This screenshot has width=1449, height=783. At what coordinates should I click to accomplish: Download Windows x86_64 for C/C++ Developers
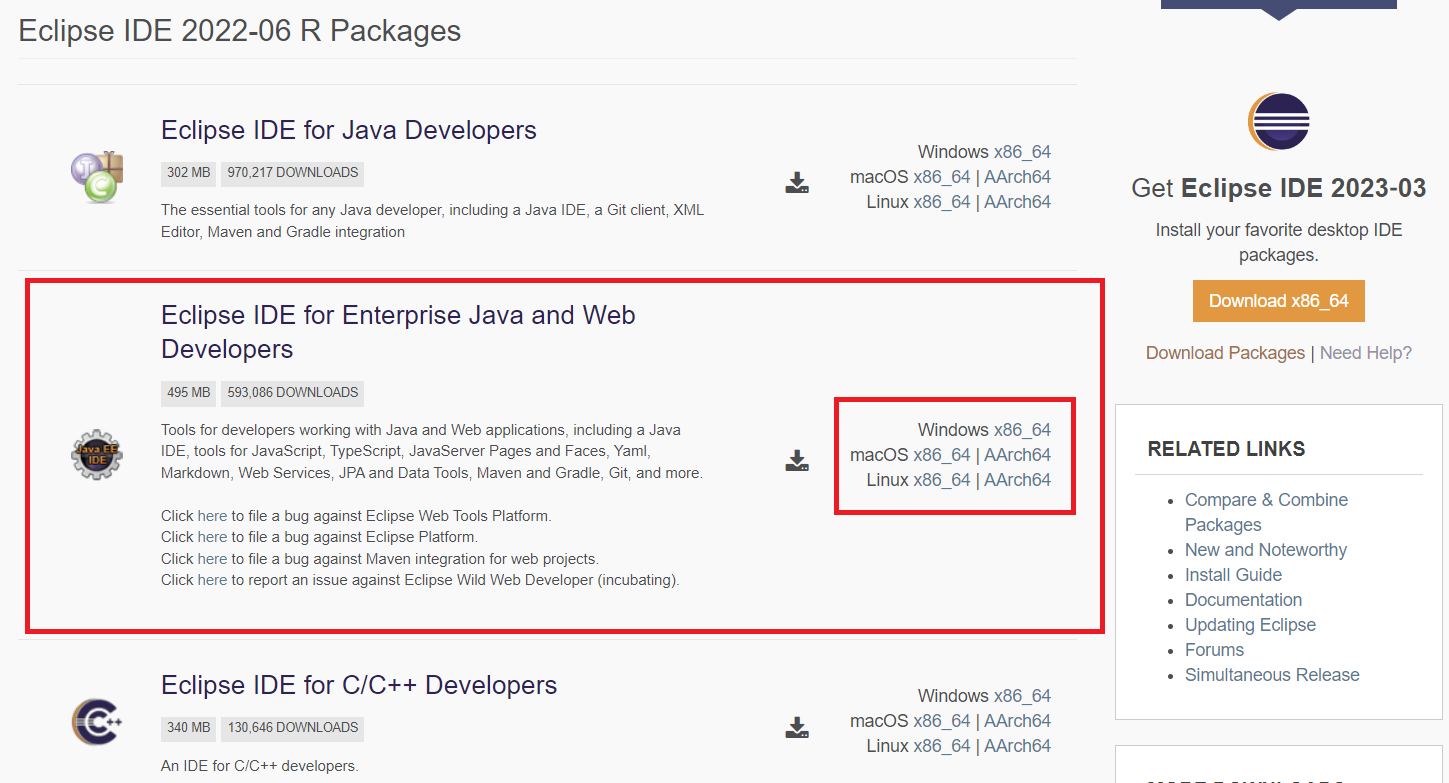[1022, 696]
